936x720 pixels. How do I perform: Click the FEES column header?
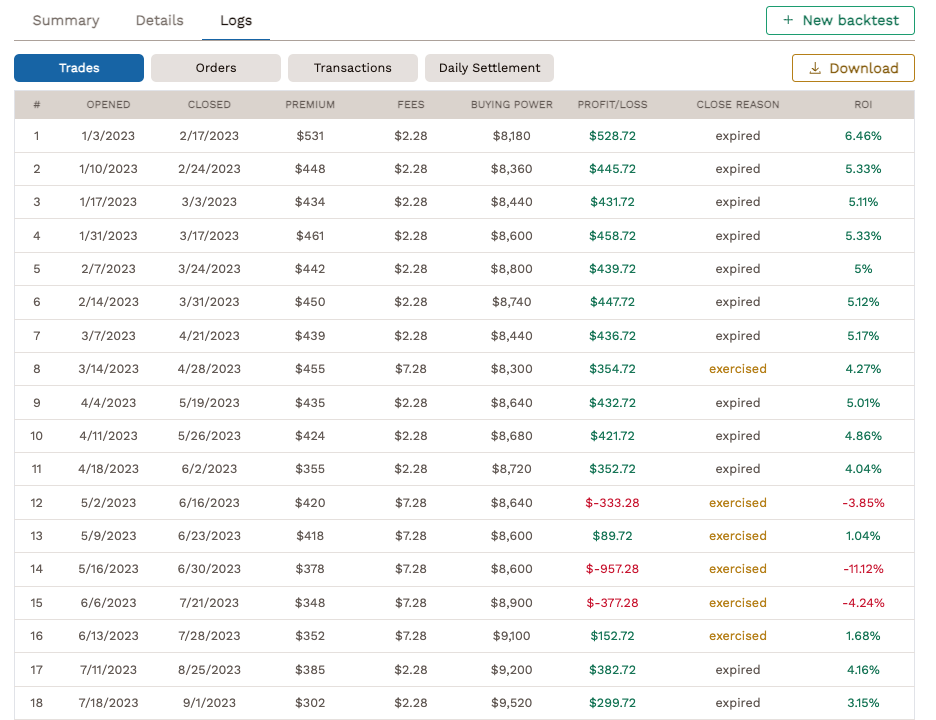412,104
